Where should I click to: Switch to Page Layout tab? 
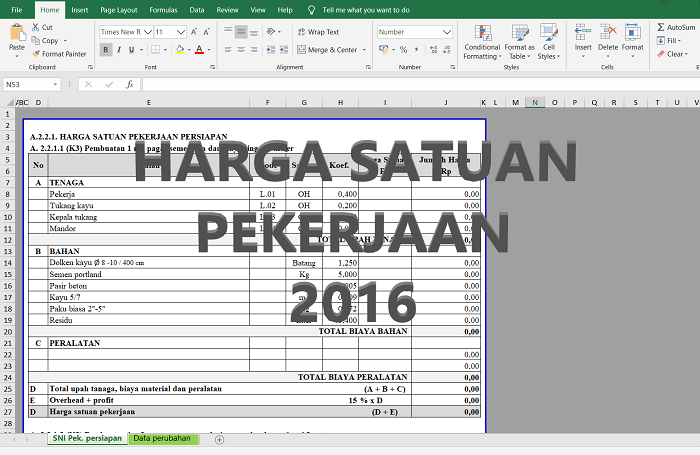coord(119,10)
